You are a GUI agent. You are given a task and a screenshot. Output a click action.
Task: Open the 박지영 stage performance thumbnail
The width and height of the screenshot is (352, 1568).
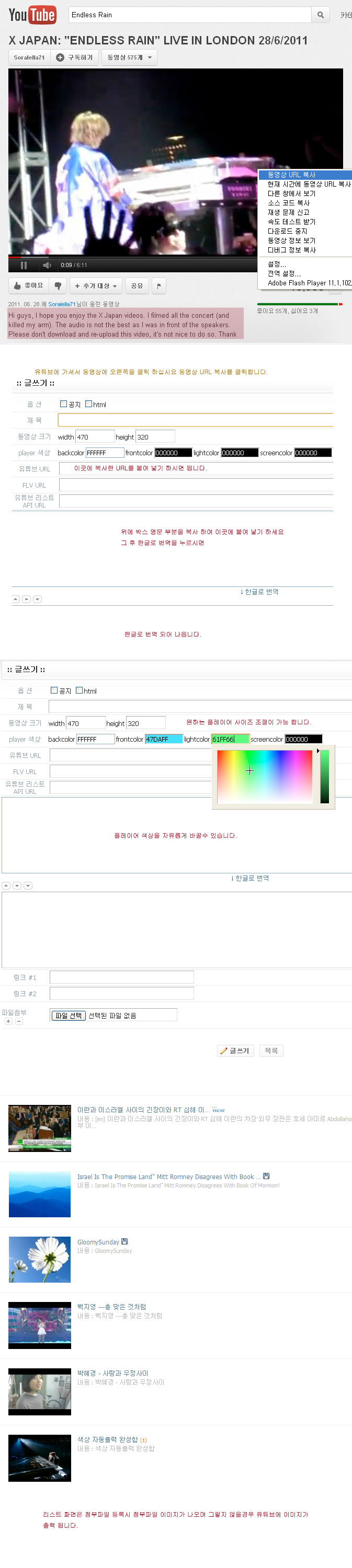(40, 1325)
